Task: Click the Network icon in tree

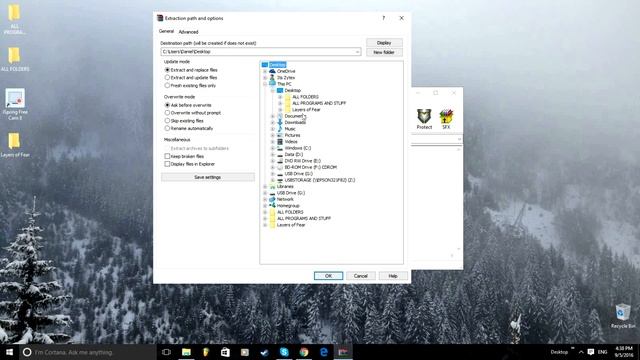Action: 272,199
